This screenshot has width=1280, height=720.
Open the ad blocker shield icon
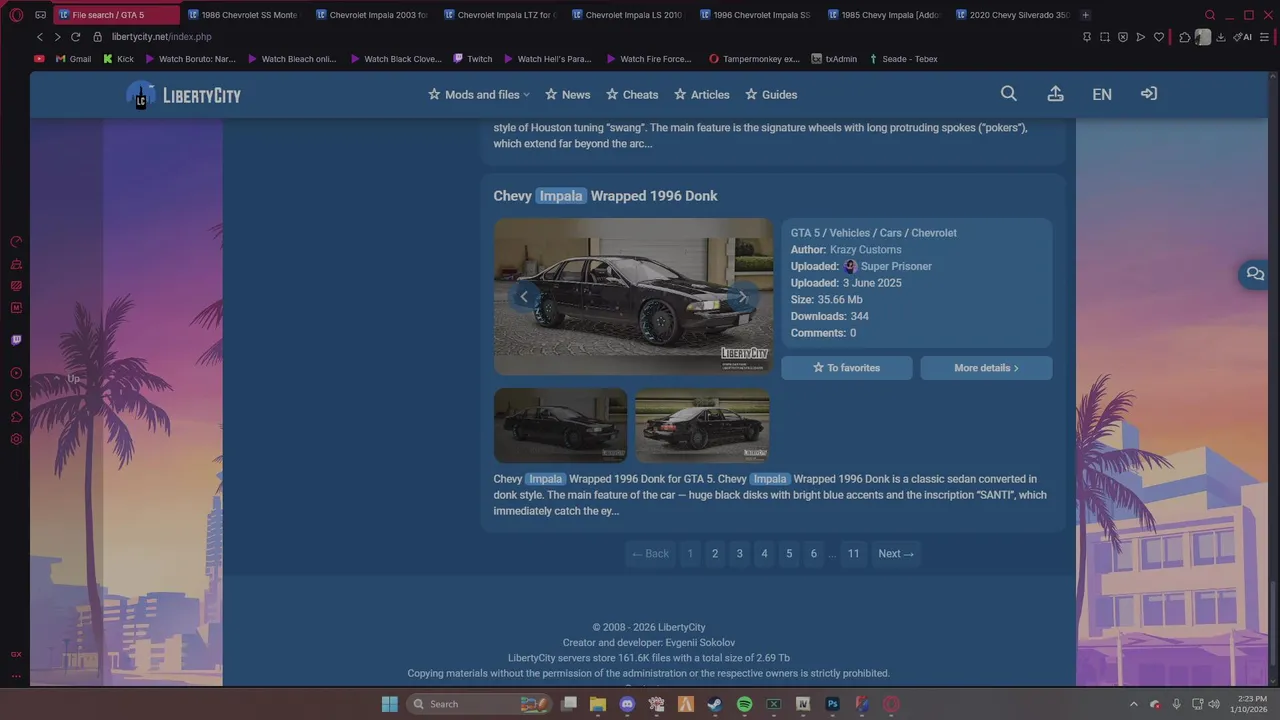1123,37
